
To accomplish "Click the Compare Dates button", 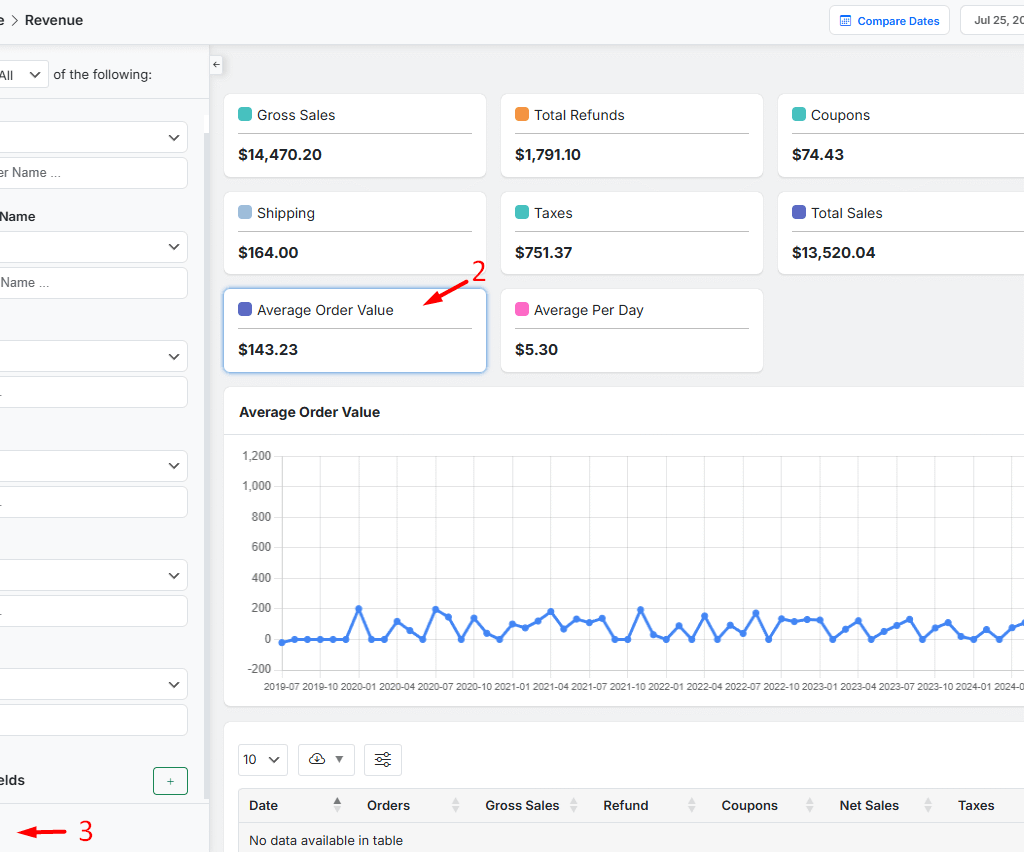I will (889, 21).
